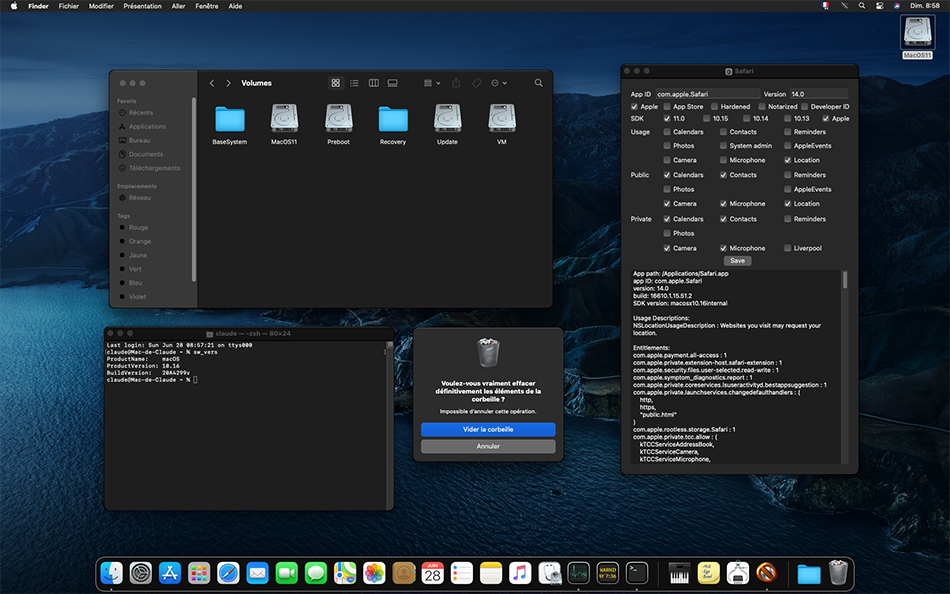
Task: Click the App ID text field
Action: pyautogui.click(x=708, y=94)
